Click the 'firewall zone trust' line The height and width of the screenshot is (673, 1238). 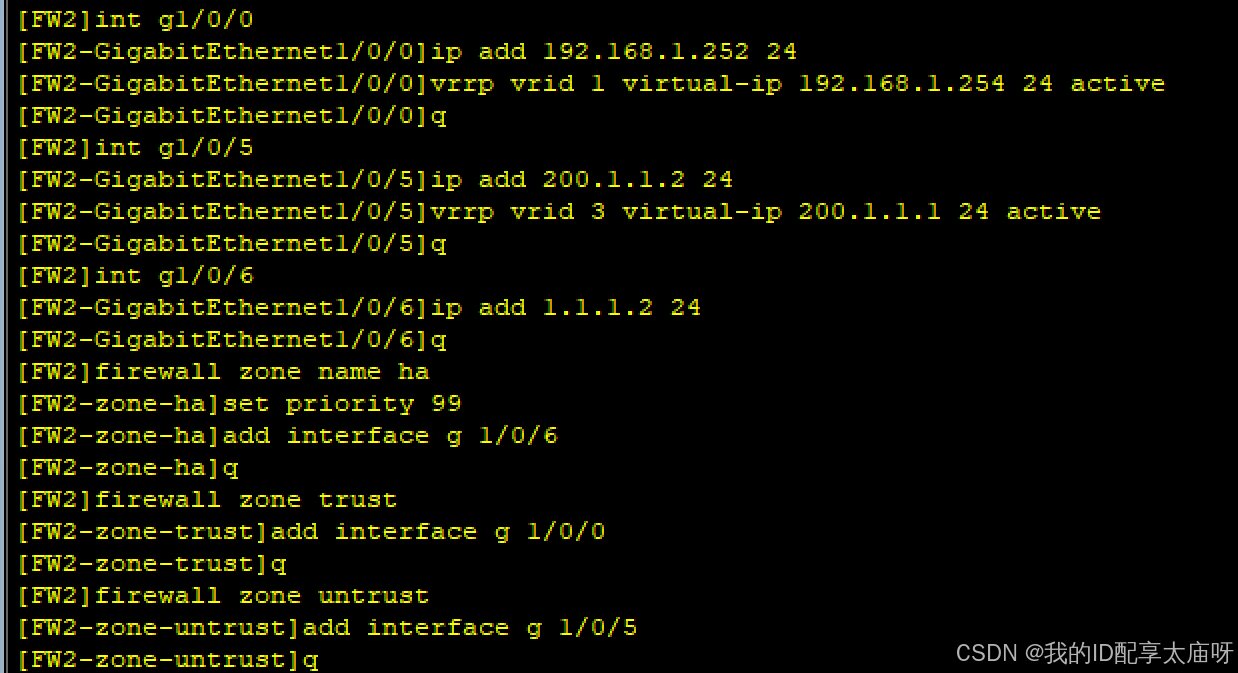pyautogui.click(x=207, y=500)
